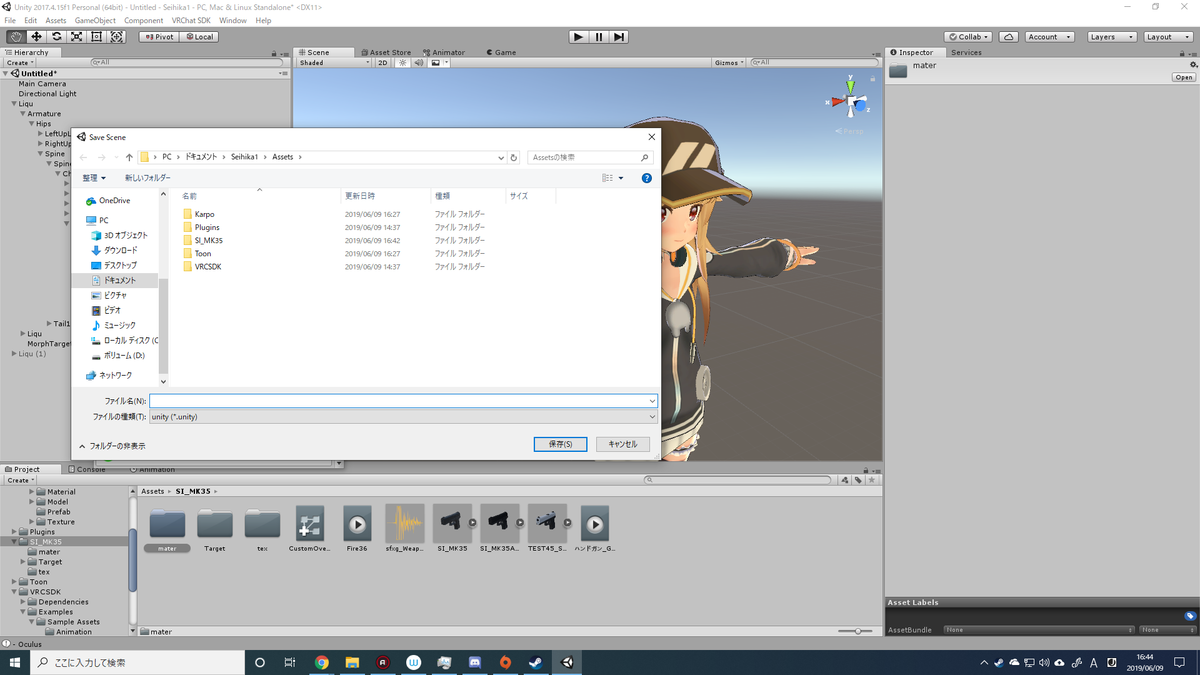Viewport: 1200px width, 675px height.
Task: Click 新しいフォルダー new folder button
Action: click(148, 178)
